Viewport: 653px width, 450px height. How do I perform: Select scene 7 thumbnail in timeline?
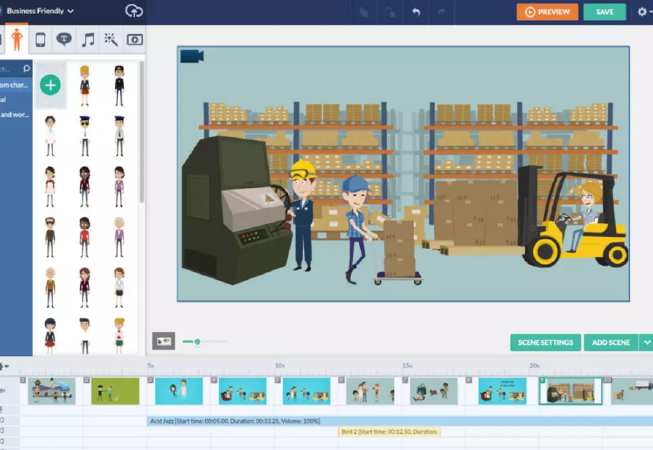pos(434,391)
